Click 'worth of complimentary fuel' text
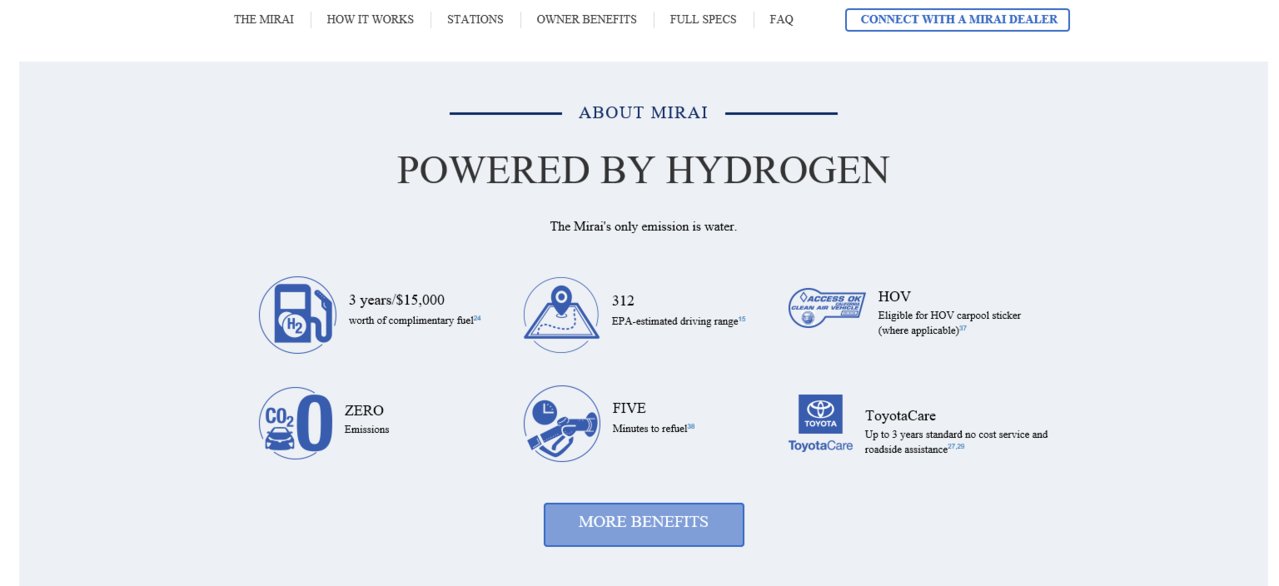The height and width of the screenshot is (586, 1279). [x=411, y=321]
